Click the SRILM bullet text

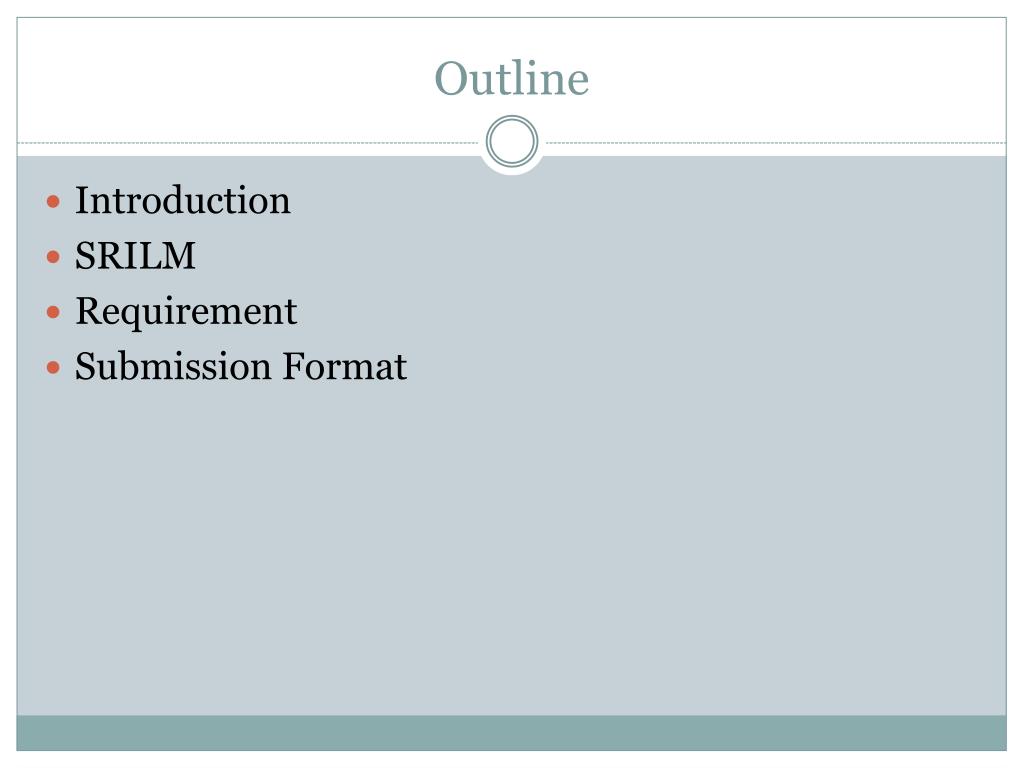[x=135, y=255]
